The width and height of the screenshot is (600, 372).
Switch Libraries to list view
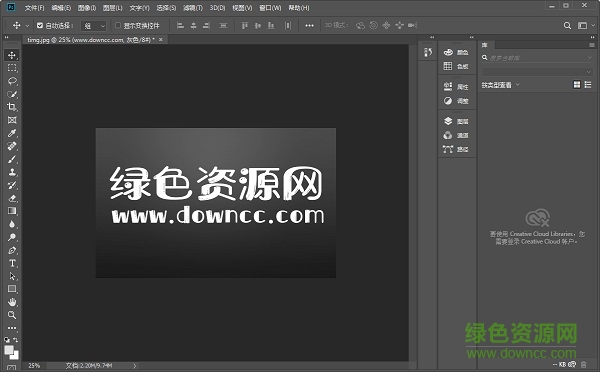click(x=588, y=85)
